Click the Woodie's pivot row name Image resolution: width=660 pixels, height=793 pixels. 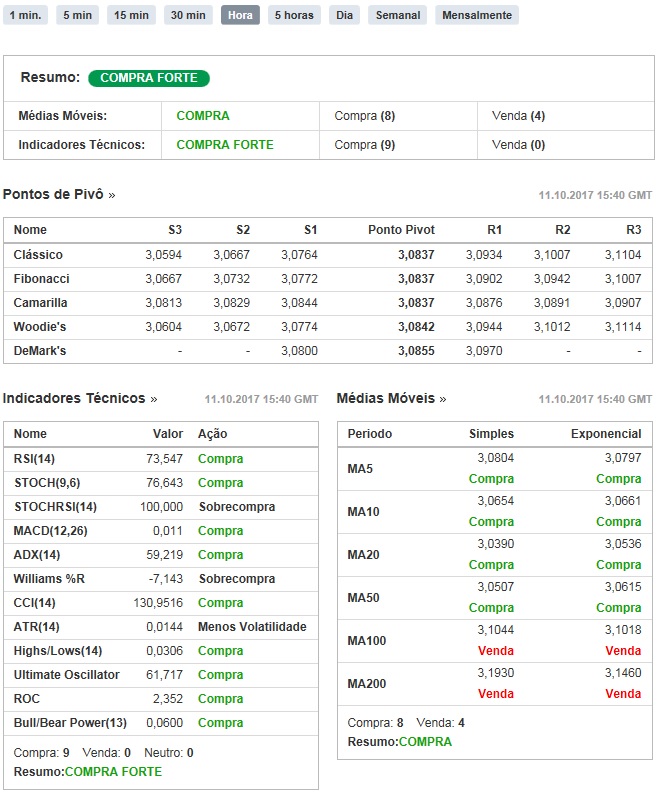click(40, 327)
